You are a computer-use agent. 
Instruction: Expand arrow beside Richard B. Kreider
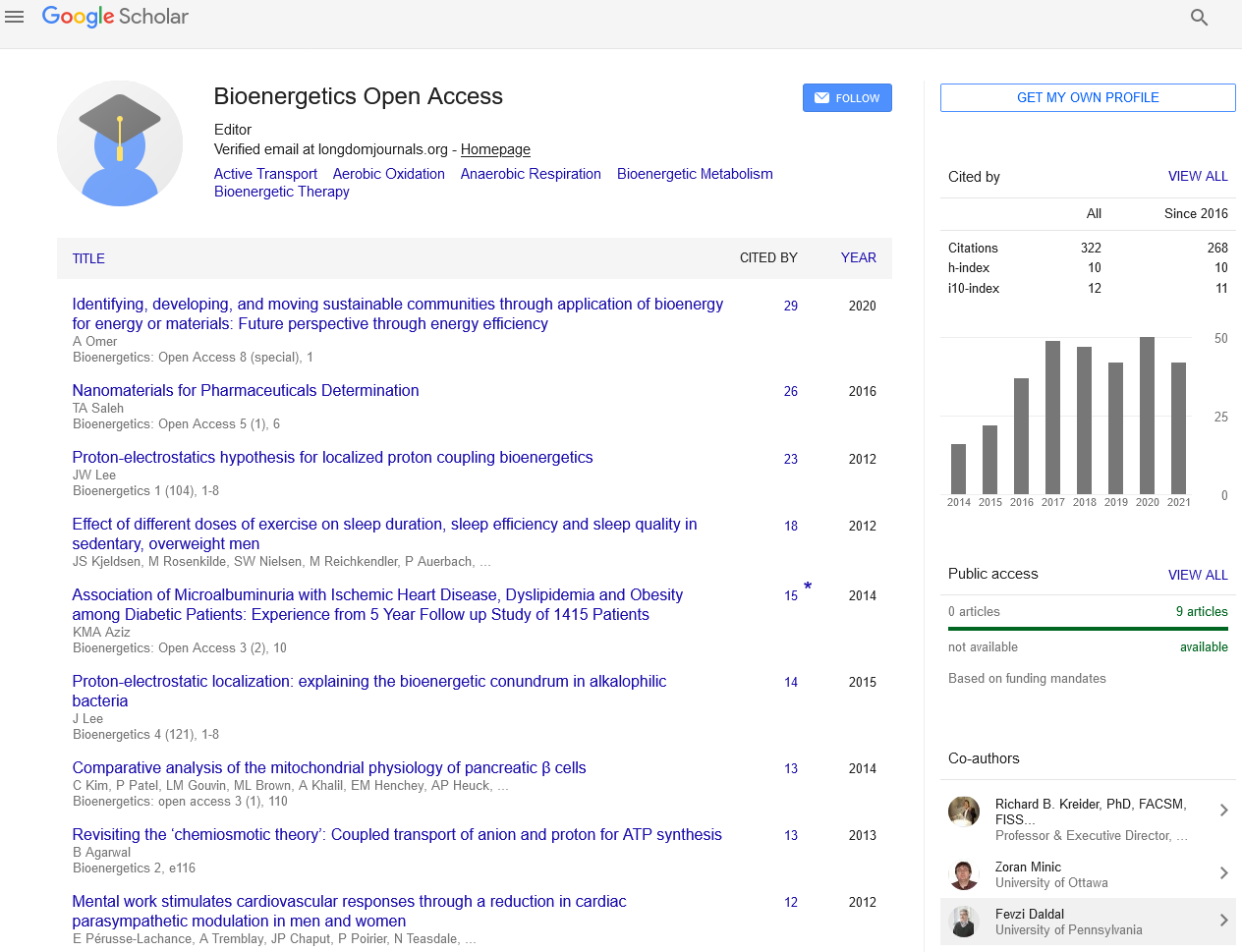pos(1223,811)
